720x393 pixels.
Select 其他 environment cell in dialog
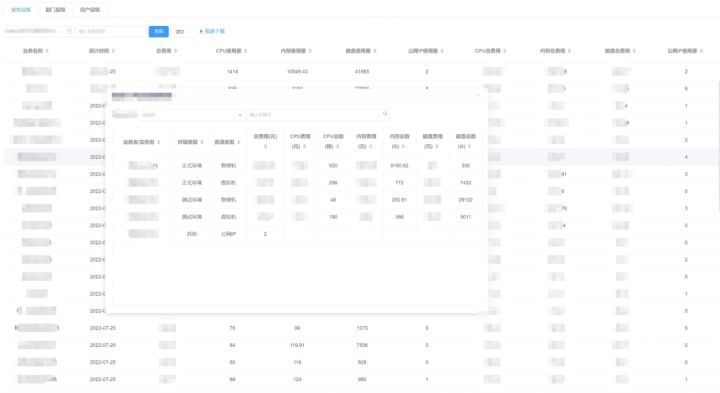pos(191,234)
